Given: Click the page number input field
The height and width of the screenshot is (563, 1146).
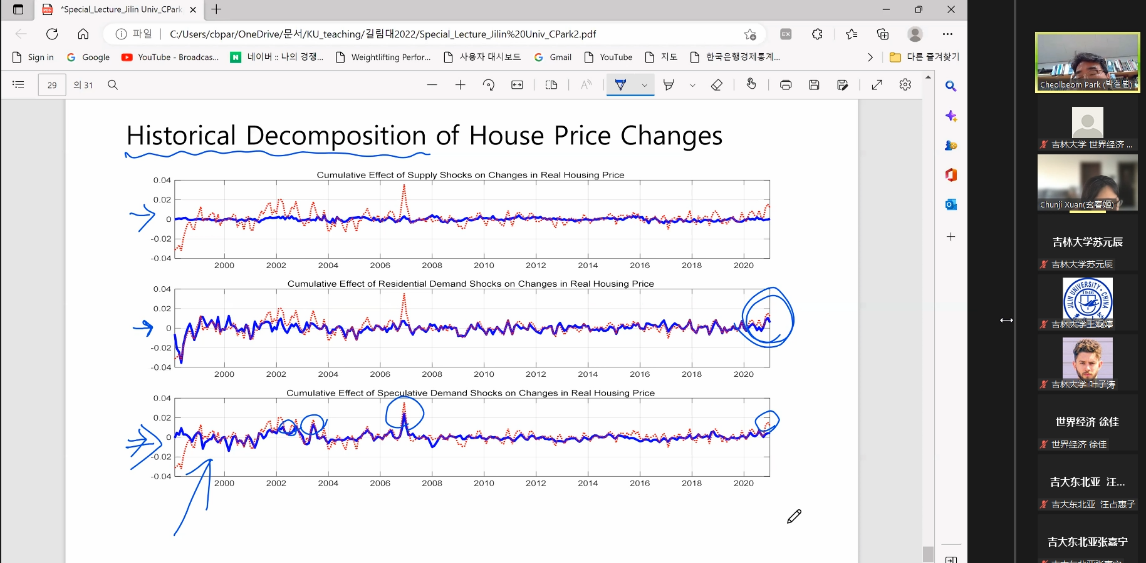Looking at the screenshot, I should (x=52, y=85).
